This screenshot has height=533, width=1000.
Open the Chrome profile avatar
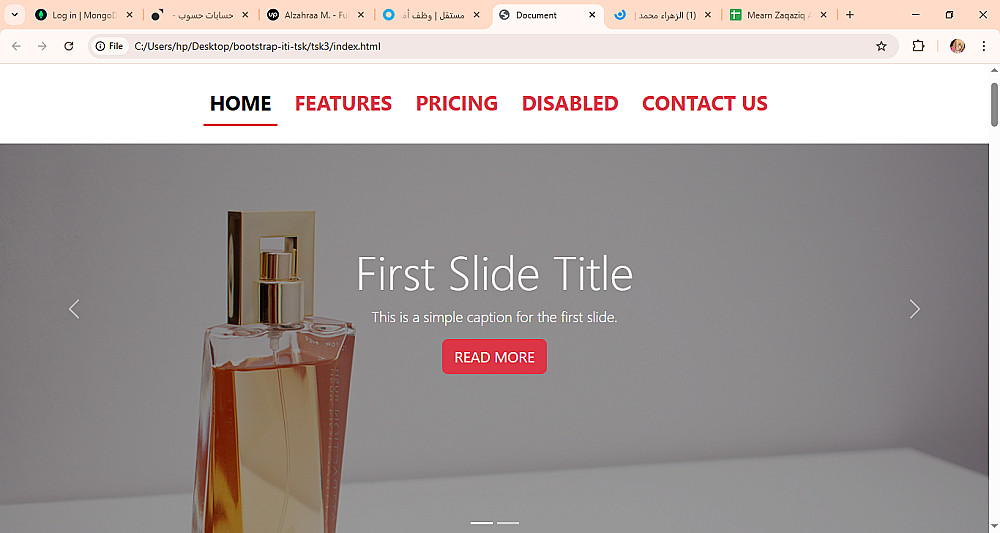click(x=957, y=46)
